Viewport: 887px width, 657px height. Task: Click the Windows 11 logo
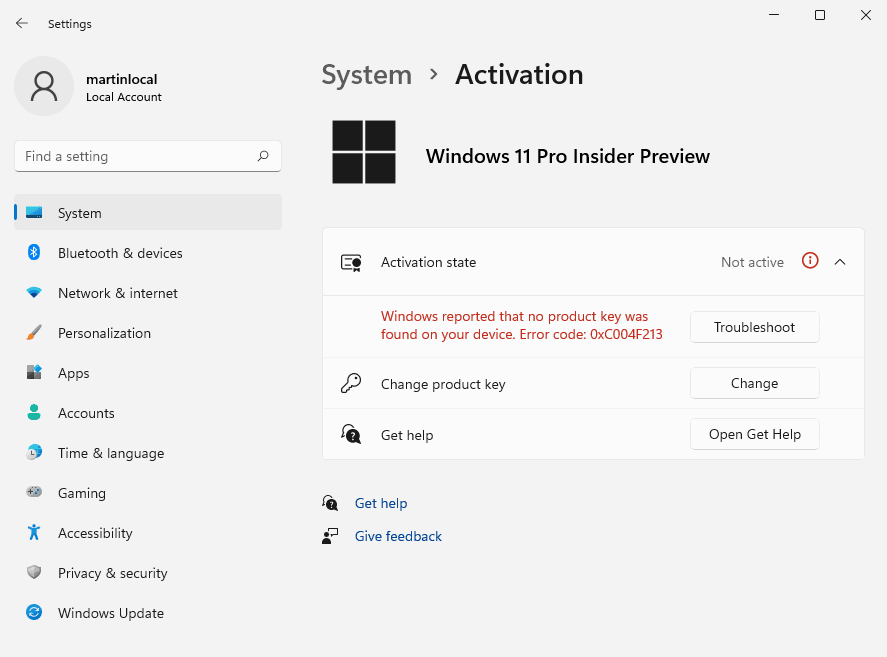point(364,152)
